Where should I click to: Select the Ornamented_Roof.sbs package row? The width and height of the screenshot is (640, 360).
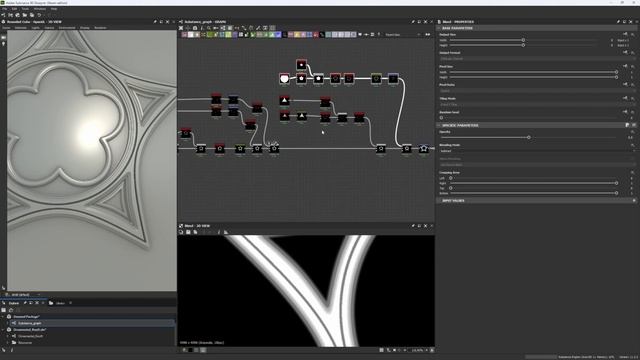click(29, 329)
